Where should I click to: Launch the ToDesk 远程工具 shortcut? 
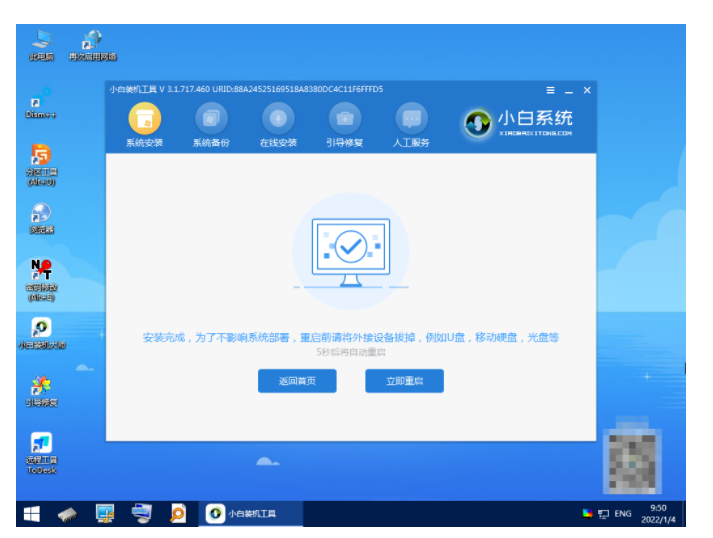point(41,448)
